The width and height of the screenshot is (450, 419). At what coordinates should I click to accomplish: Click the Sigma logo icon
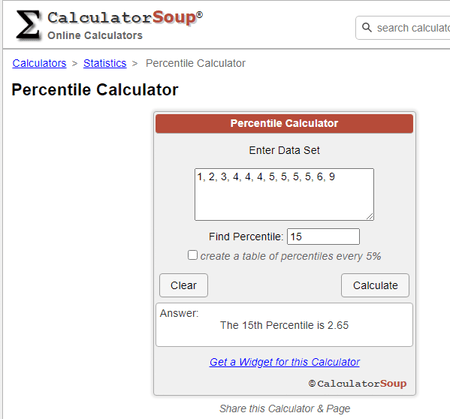[x=28, y=25]
